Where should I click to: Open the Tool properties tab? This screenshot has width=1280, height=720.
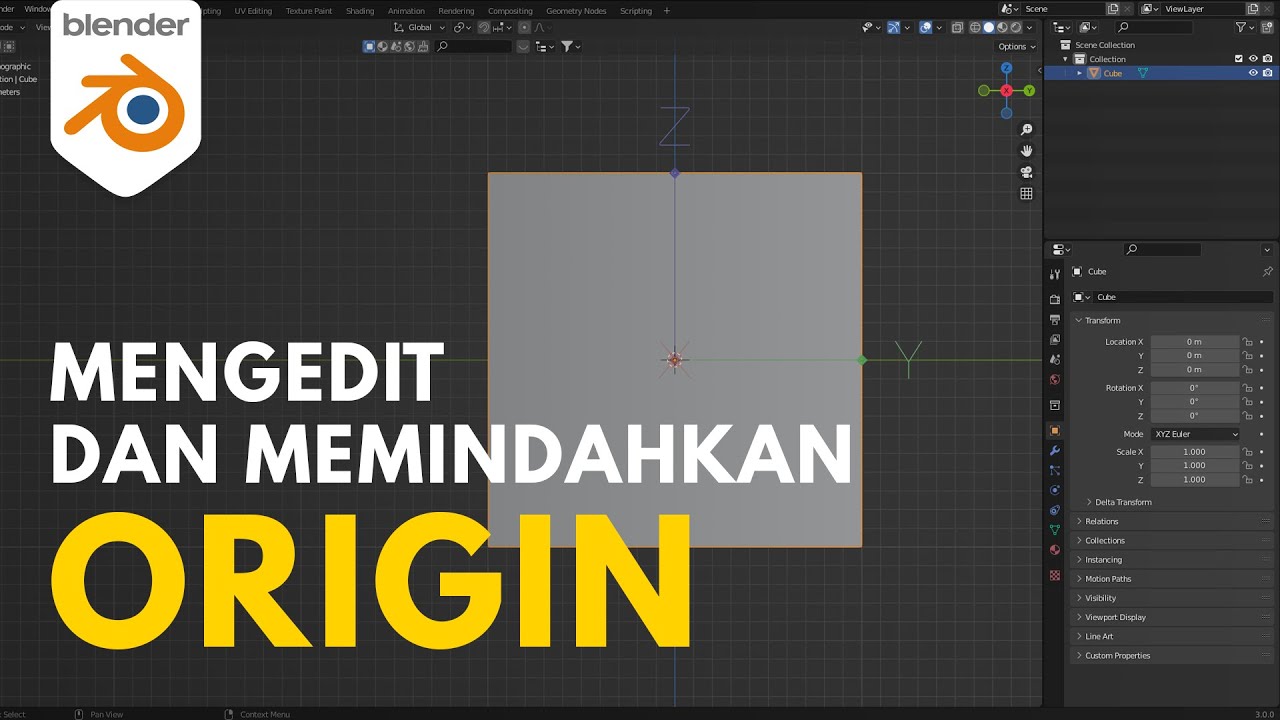point(1054,274)
